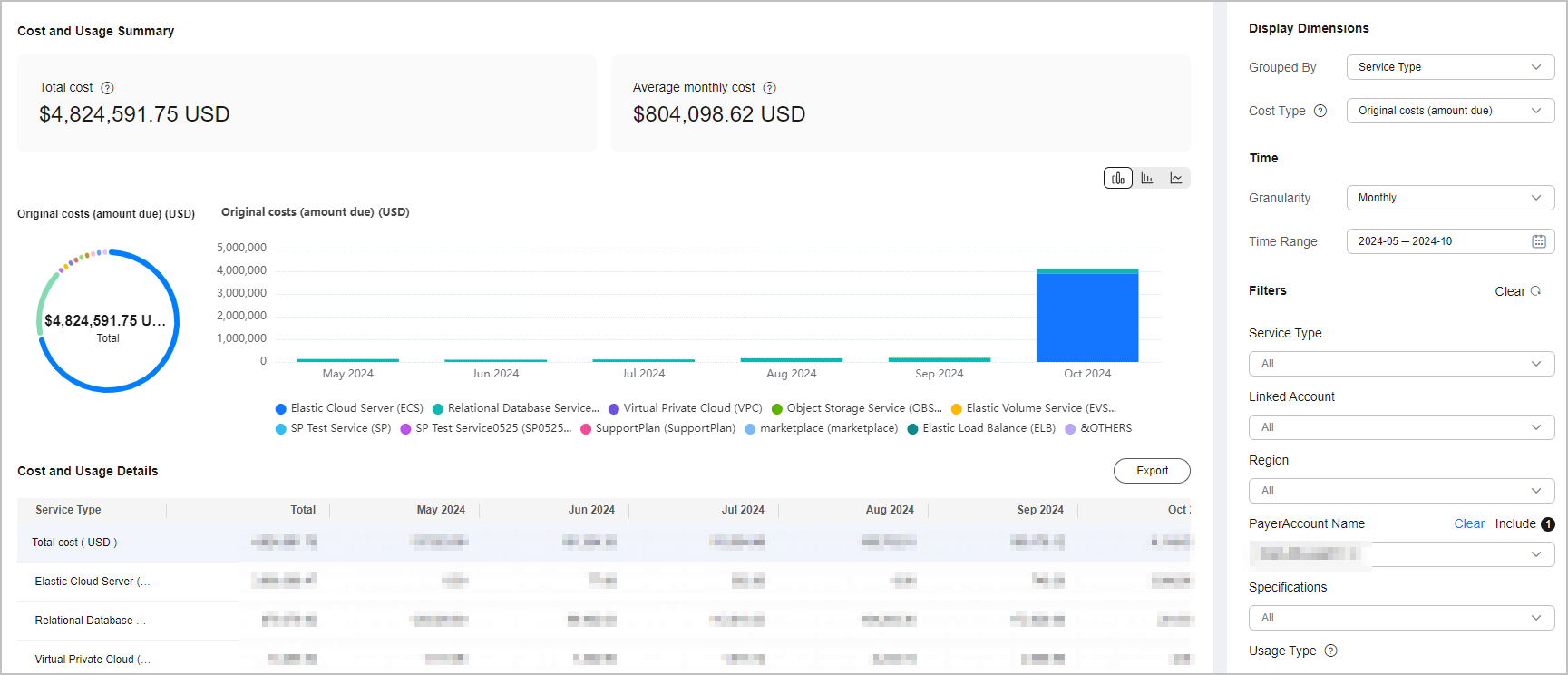Viewport: 1568px width, 675px height.
Task: Export the cost and usage details
Action: [x=1152, y=471]
